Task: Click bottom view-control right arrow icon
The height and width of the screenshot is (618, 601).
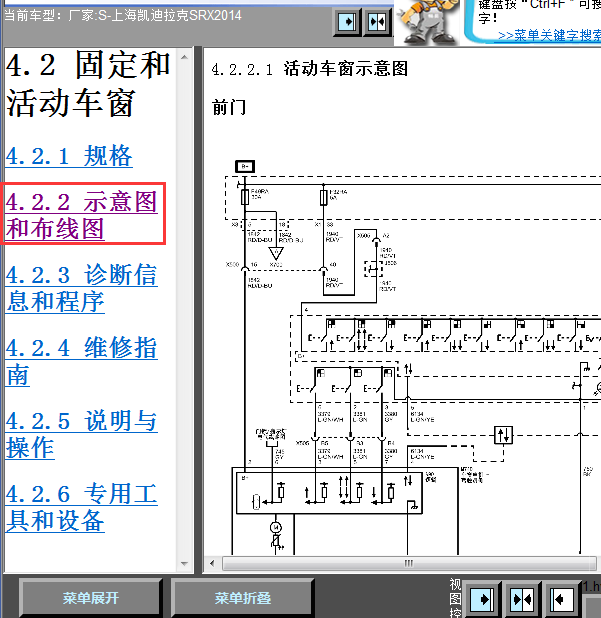Action: (x=482, y=599)
